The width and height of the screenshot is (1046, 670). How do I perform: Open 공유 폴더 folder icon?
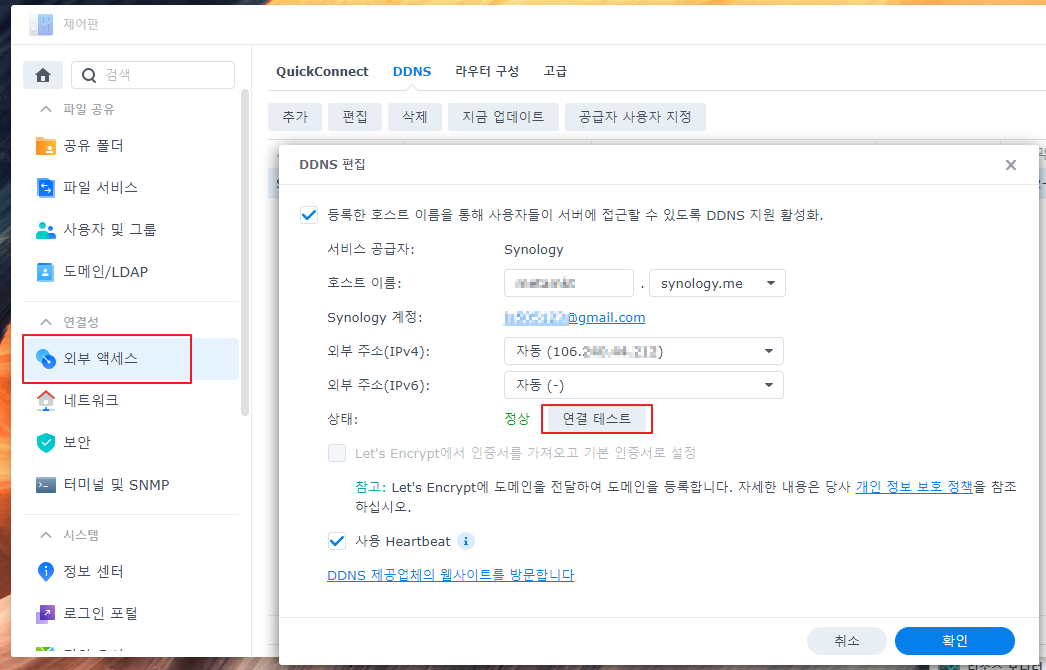click(45, 145)
